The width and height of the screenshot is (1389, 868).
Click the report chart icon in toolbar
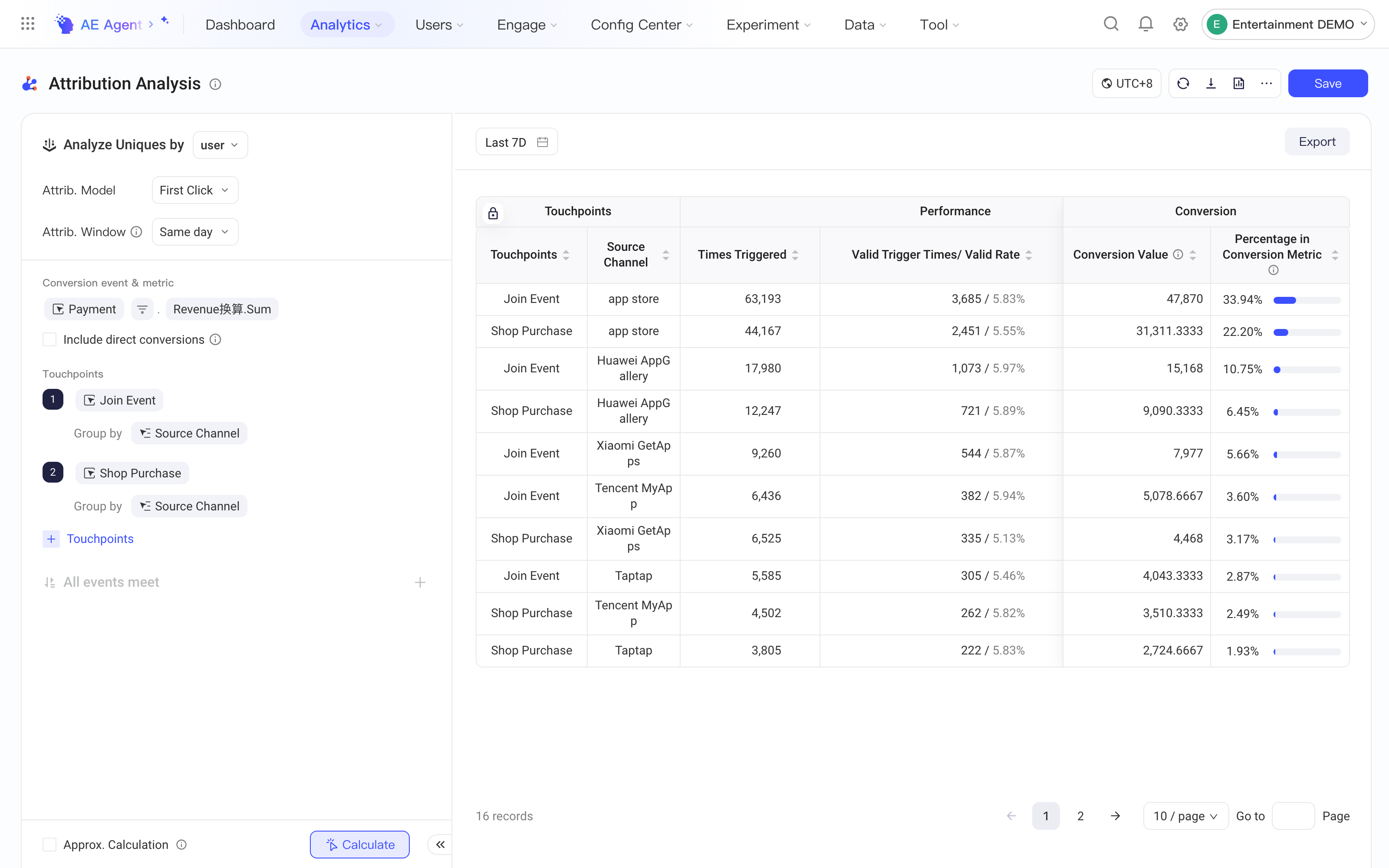(x=1239, y=83)
